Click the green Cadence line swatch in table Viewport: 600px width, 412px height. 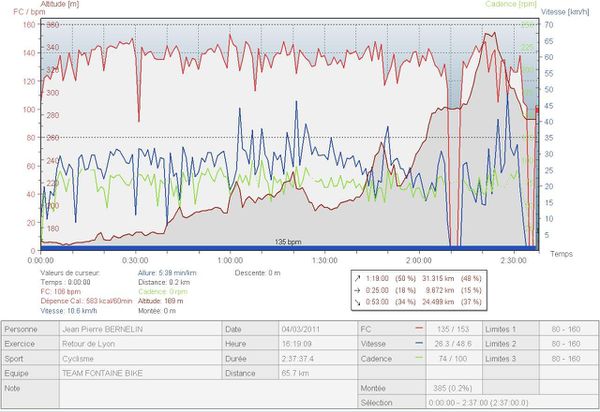point(419,358)
